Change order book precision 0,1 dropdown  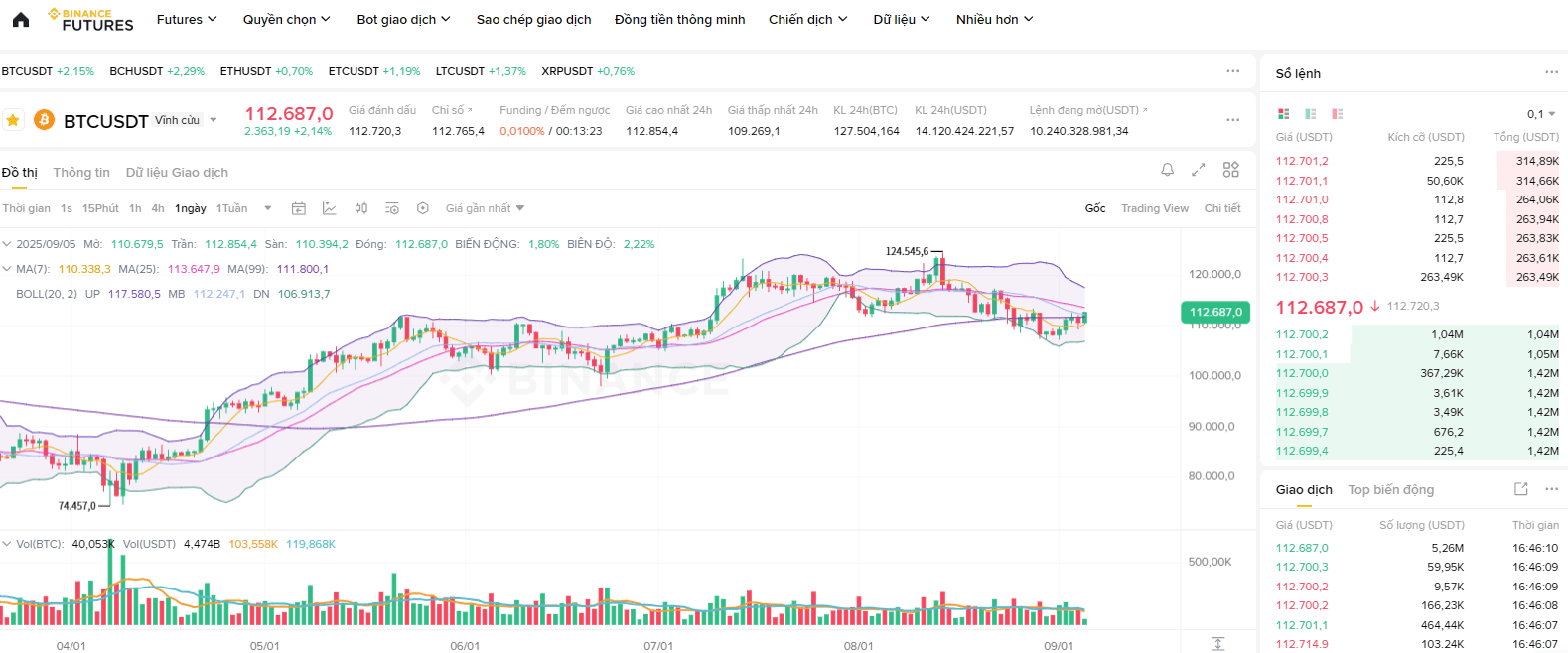(1541, 114)
